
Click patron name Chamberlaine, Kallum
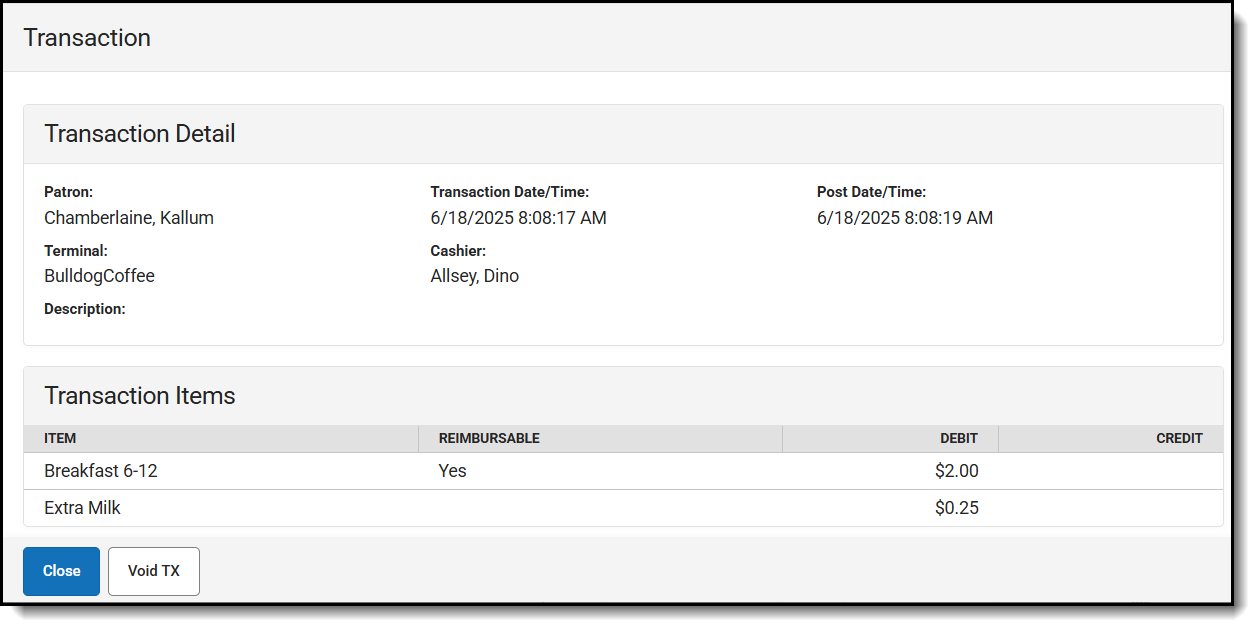coord(129,218)
